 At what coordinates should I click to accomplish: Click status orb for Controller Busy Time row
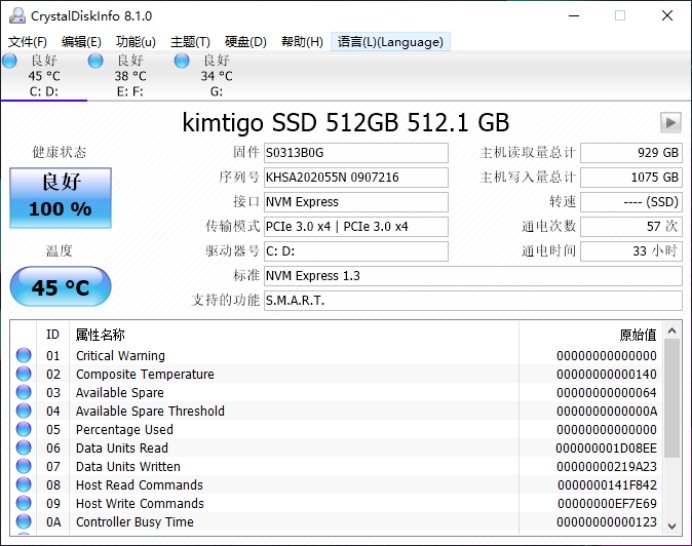coord(24,522)
